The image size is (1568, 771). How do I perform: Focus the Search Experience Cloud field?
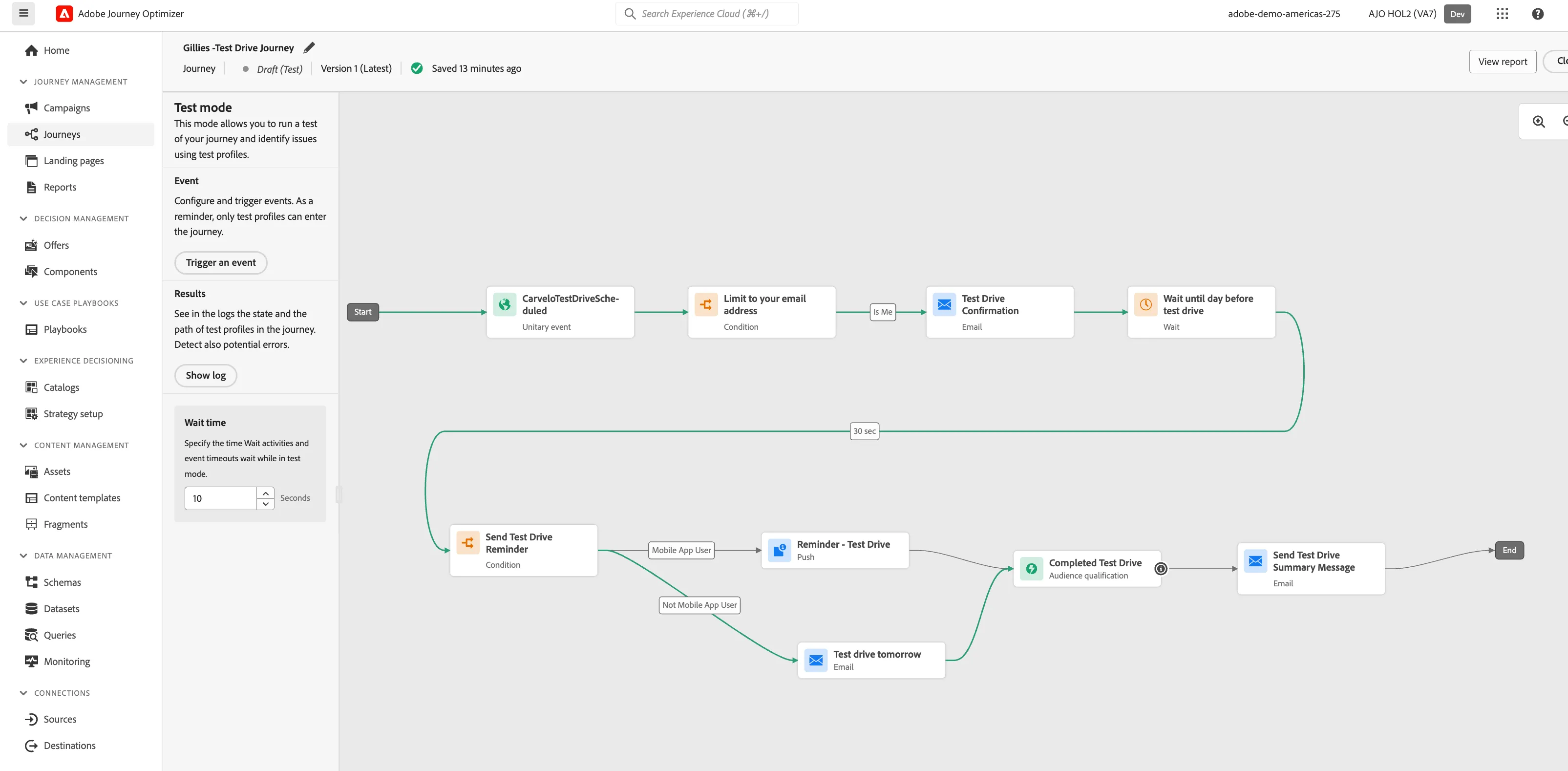[x=707, y=13]
